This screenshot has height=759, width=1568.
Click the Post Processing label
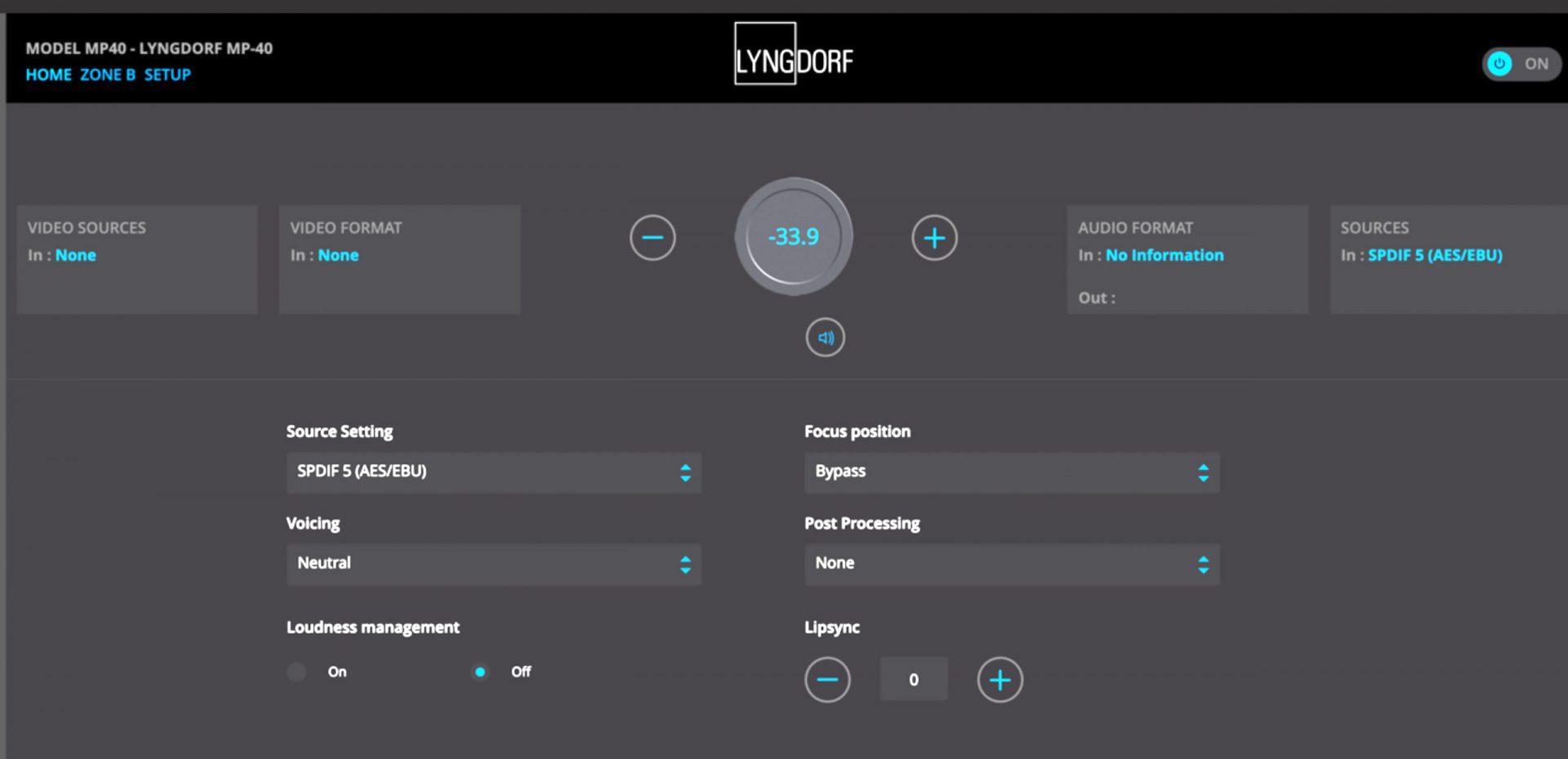(862, 524)
